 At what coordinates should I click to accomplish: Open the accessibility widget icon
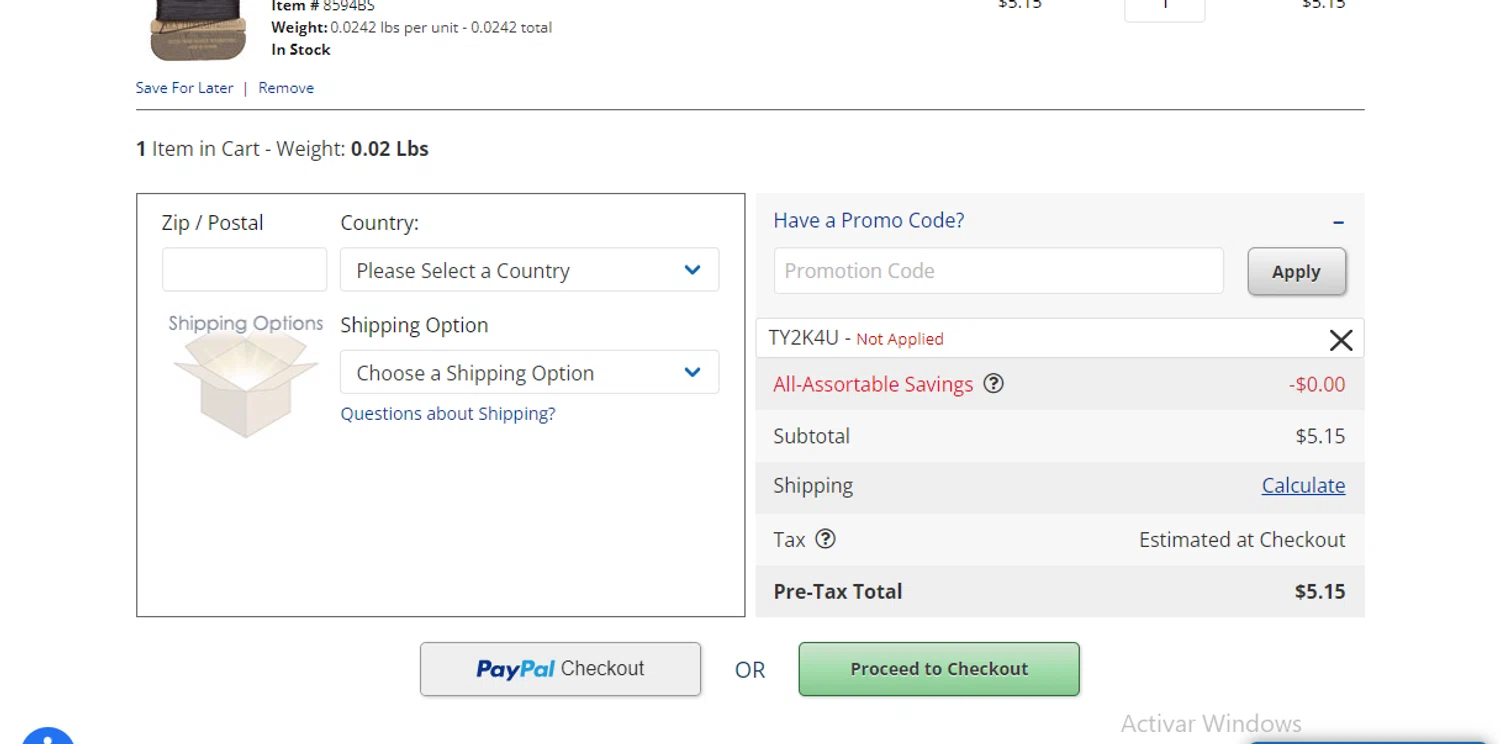[x=47, y=736]
